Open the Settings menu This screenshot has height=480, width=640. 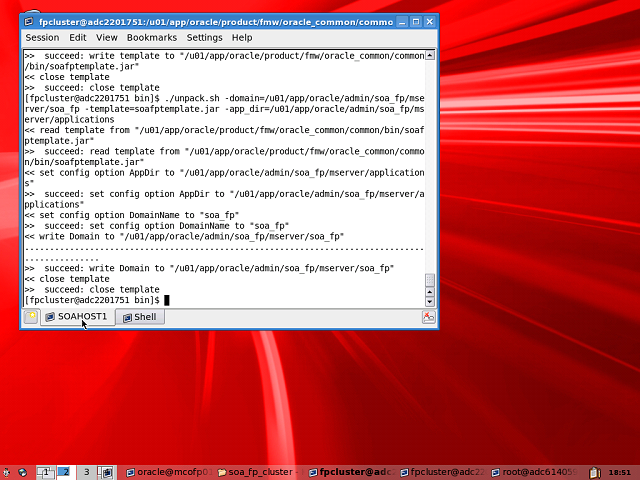pyautogui.click(x=204, y=38)
